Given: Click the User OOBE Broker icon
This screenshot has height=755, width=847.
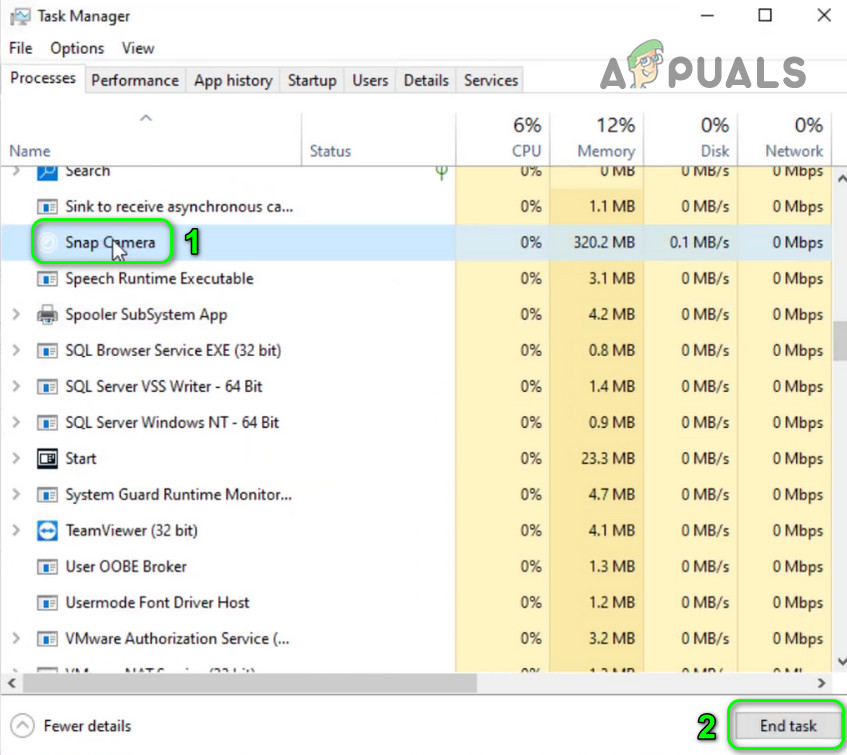Looking at the screenshot, I should tap(48, 567).
